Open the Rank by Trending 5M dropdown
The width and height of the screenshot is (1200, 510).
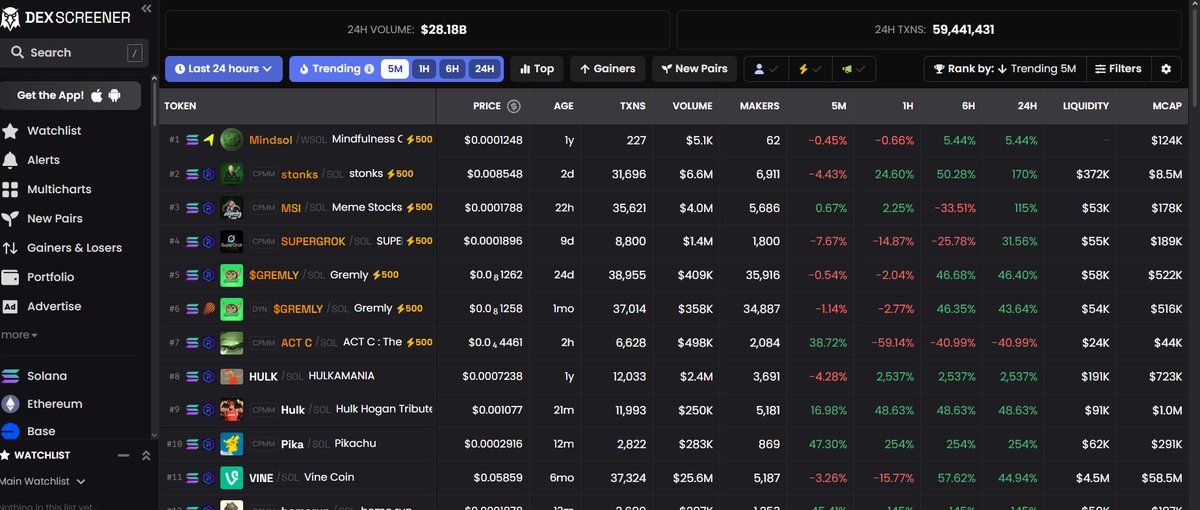click(x=1004, y=69)
